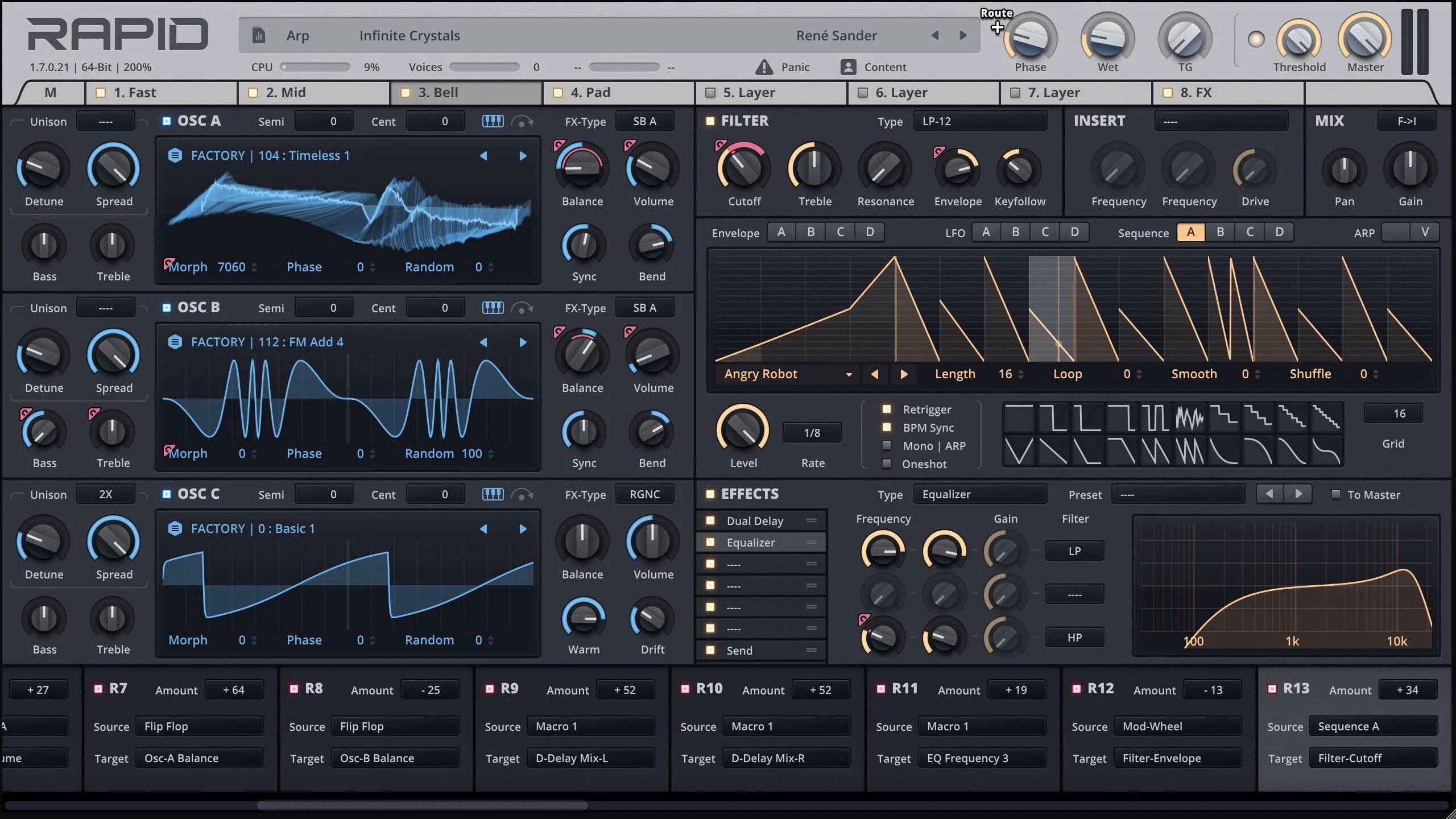
Task: Open OSC C FX-Type RGNC dropdown
Action: tap(644, 494)
